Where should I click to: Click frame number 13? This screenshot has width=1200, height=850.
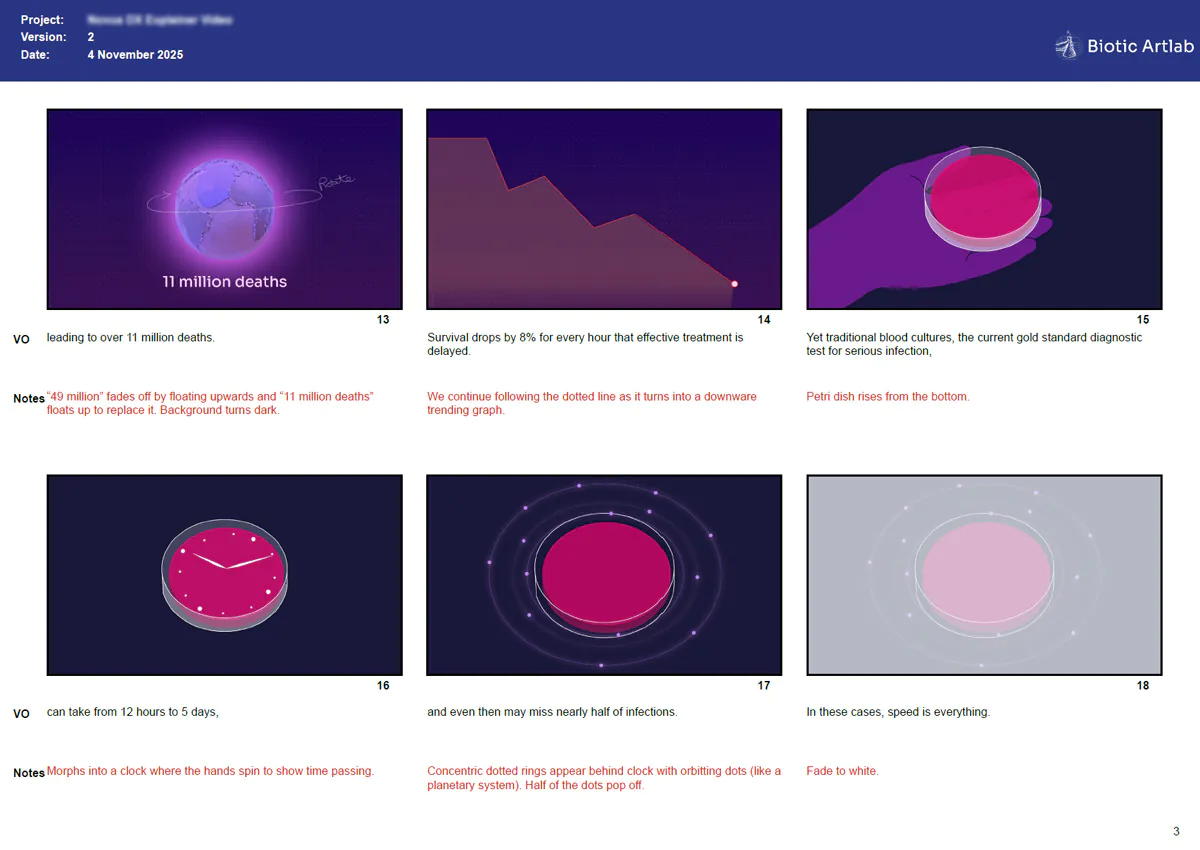click(383, 320)
